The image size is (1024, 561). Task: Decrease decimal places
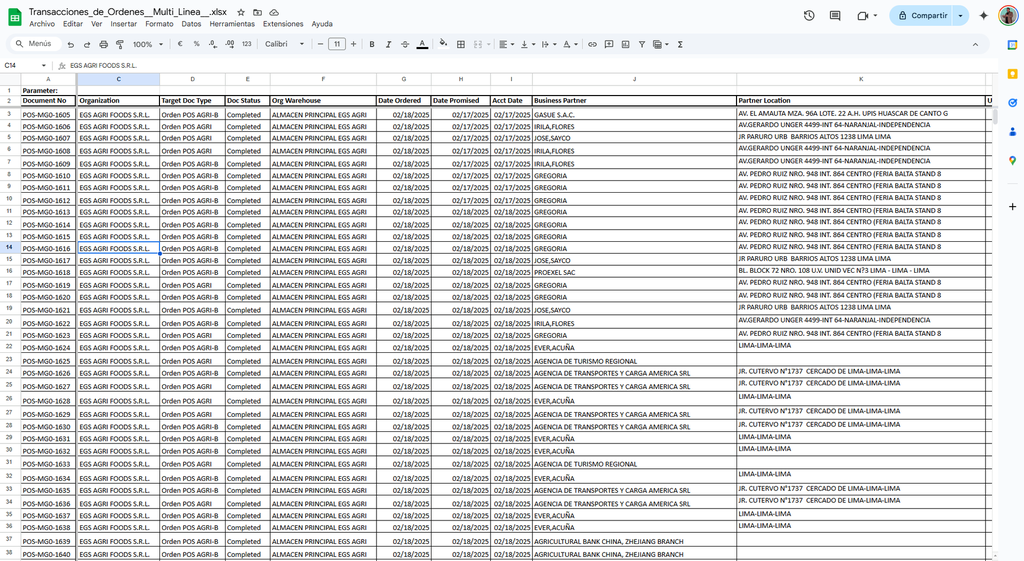[213, 44]
